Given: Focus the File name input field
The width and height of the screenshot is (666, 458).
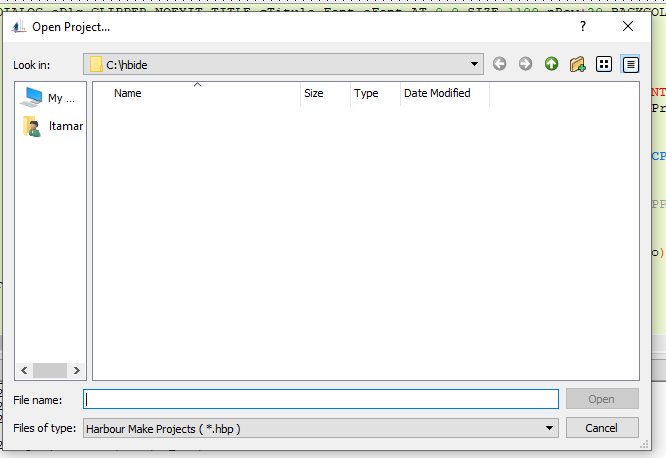Looking at the screenshot, I should pos(321,399).
